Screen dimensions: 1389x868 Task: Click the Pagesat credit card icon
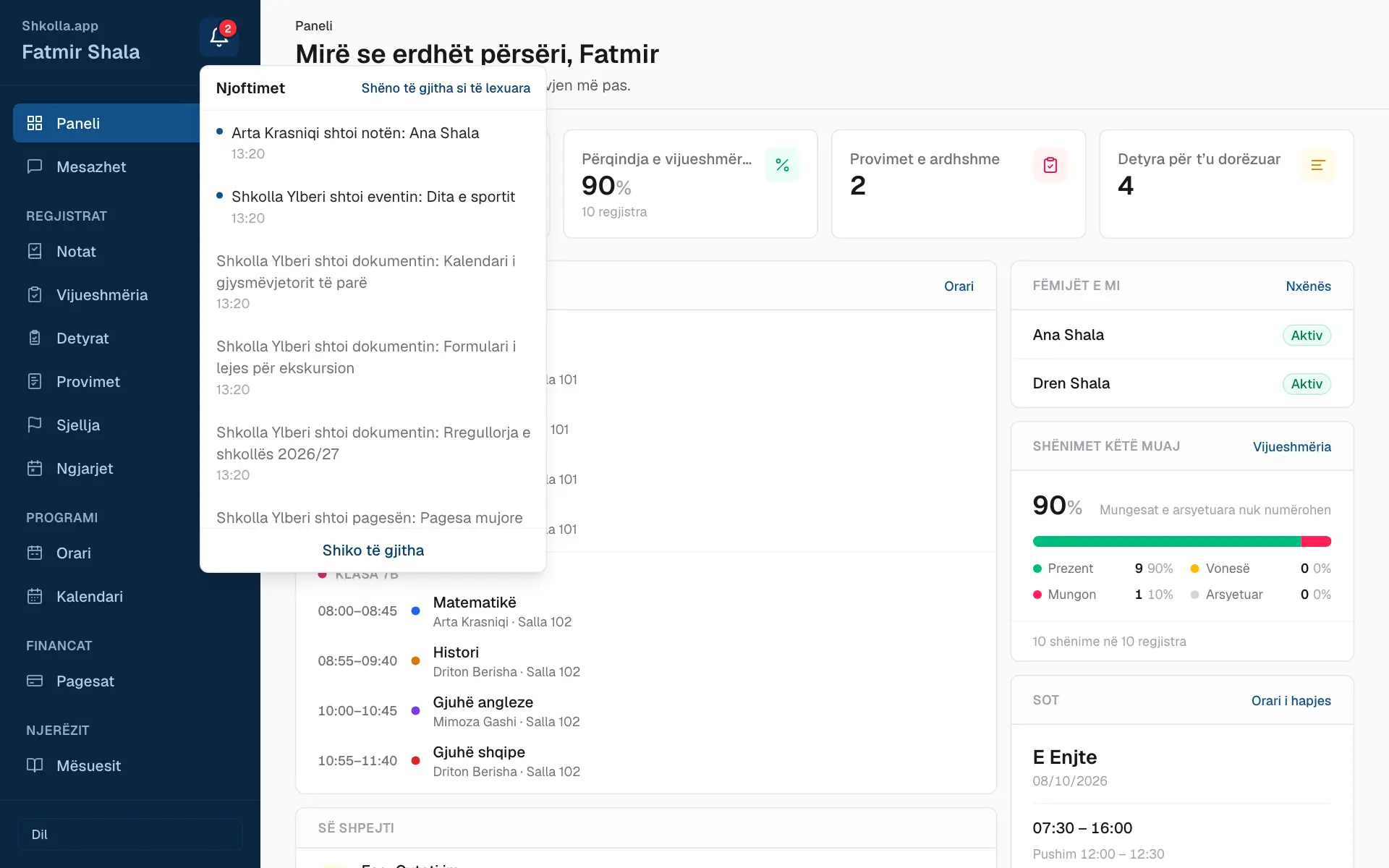tap(35, 681)
